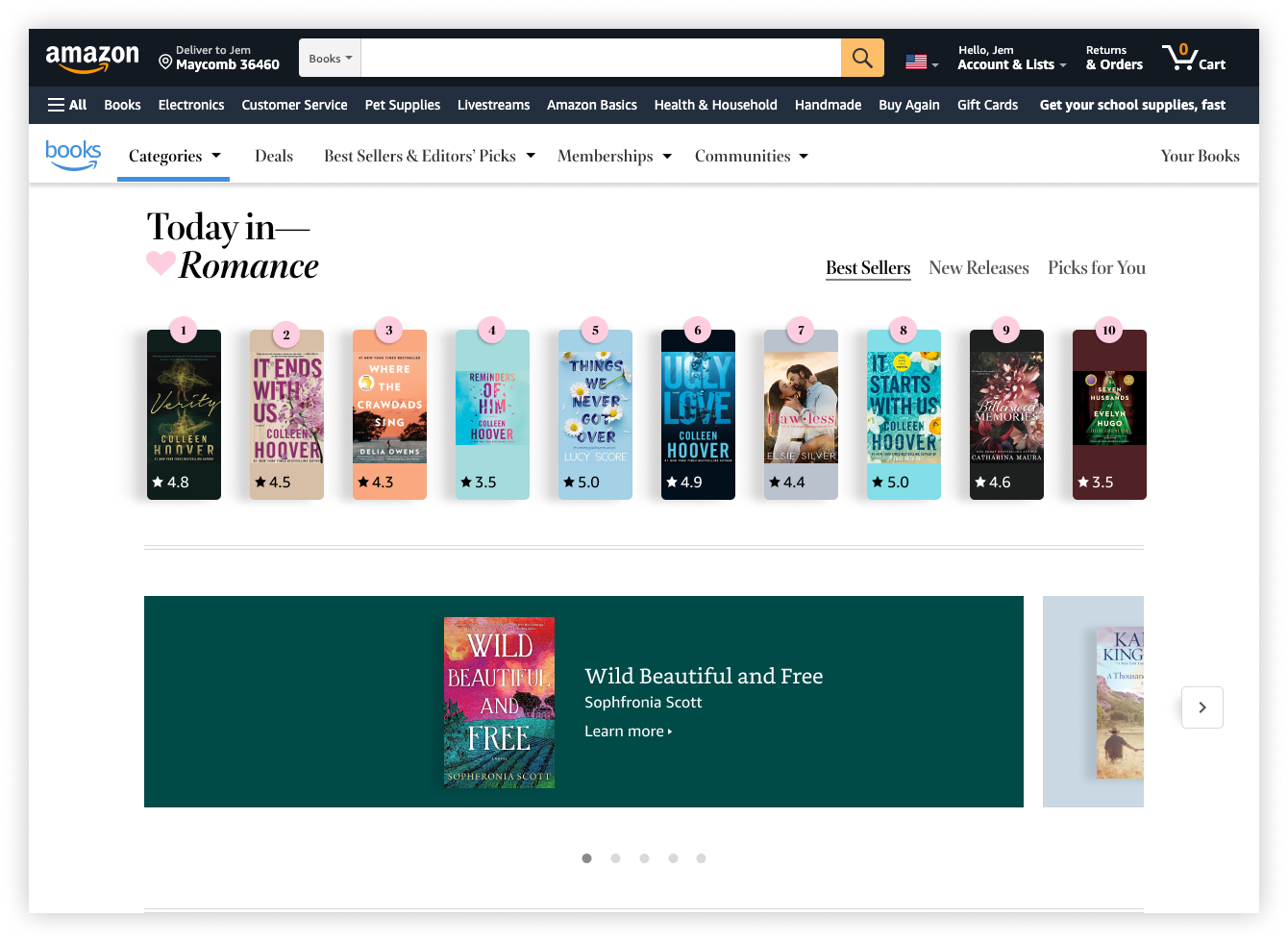Viewport: 1288px width, 942px height.
Task: Switch to the New Releases tab
Action: [978, 268]
